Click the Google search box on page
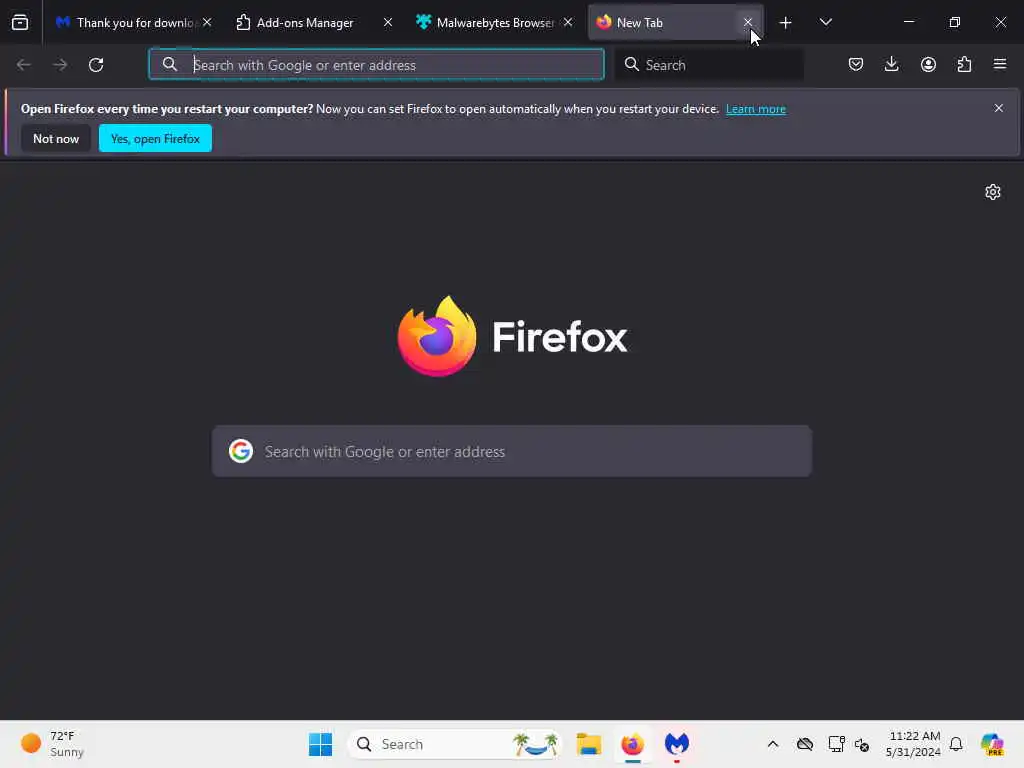 pyautogui.click(x=512, y=451)
